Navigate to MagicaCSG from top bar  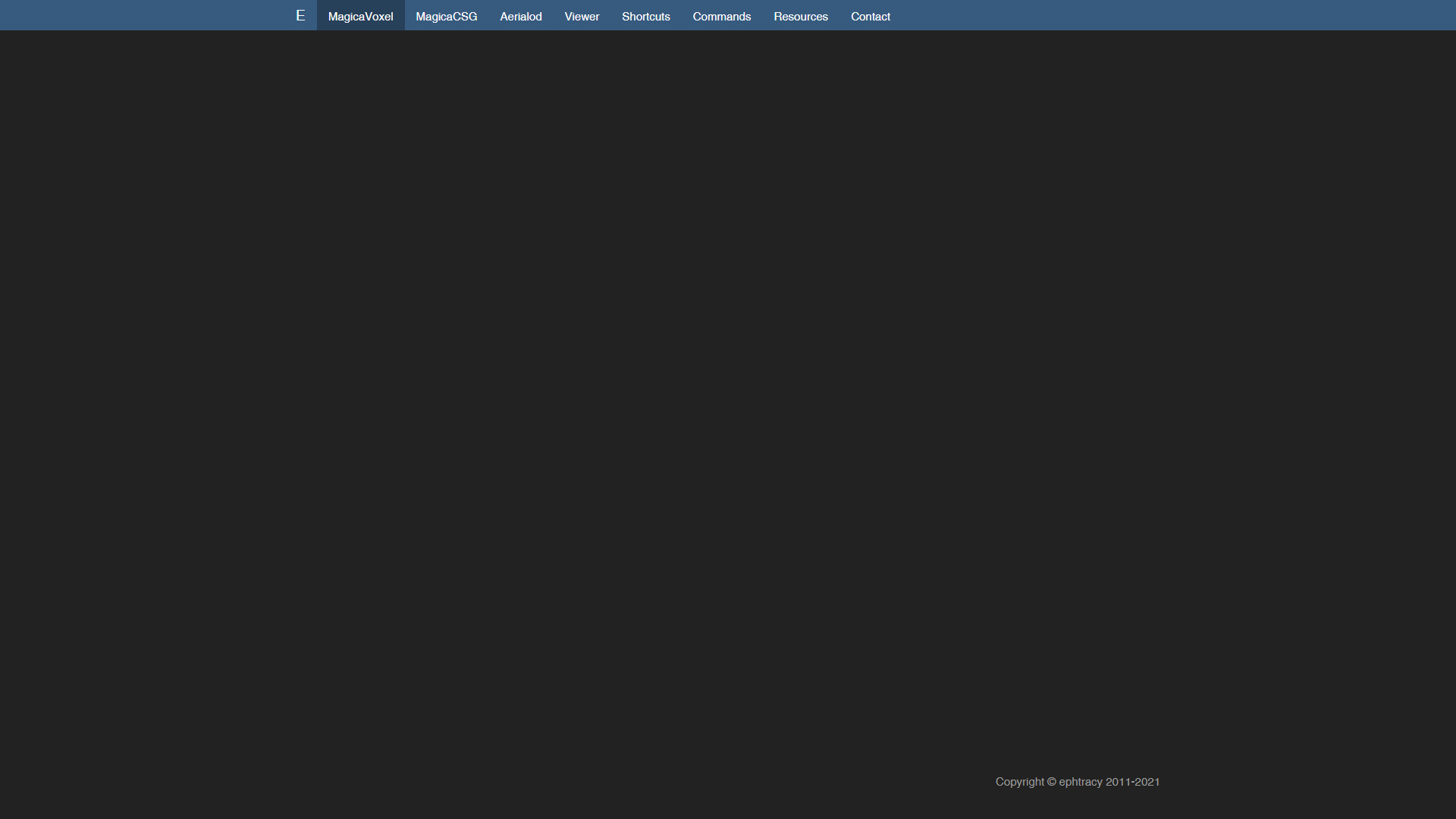(x=446, y=16)
